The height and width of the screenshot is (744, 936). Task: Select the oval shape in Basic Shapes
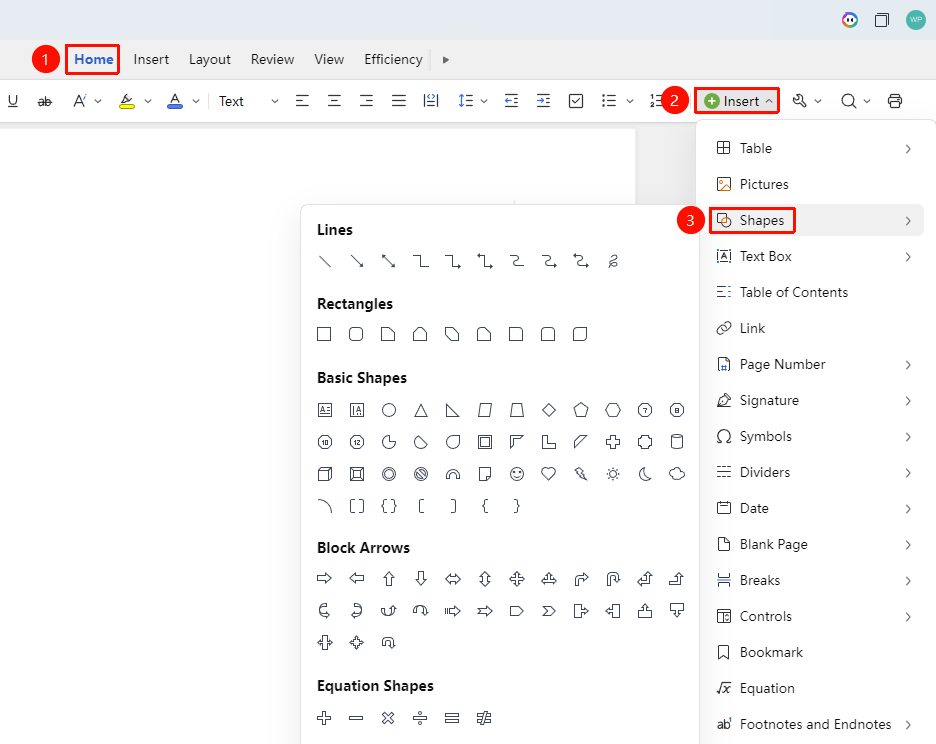click(389, 410)
